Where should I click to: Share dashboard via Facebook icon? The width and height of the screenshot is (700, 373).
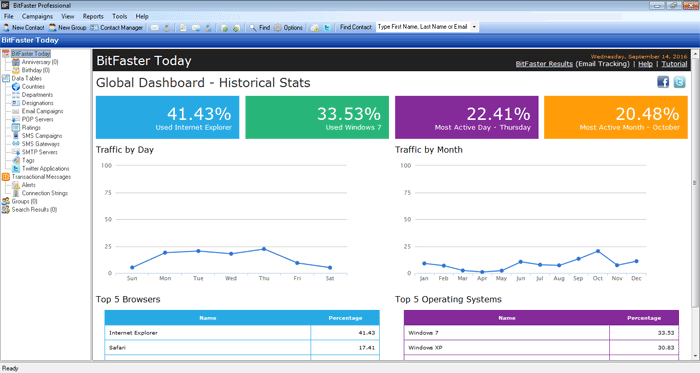[x=663, y=82]
